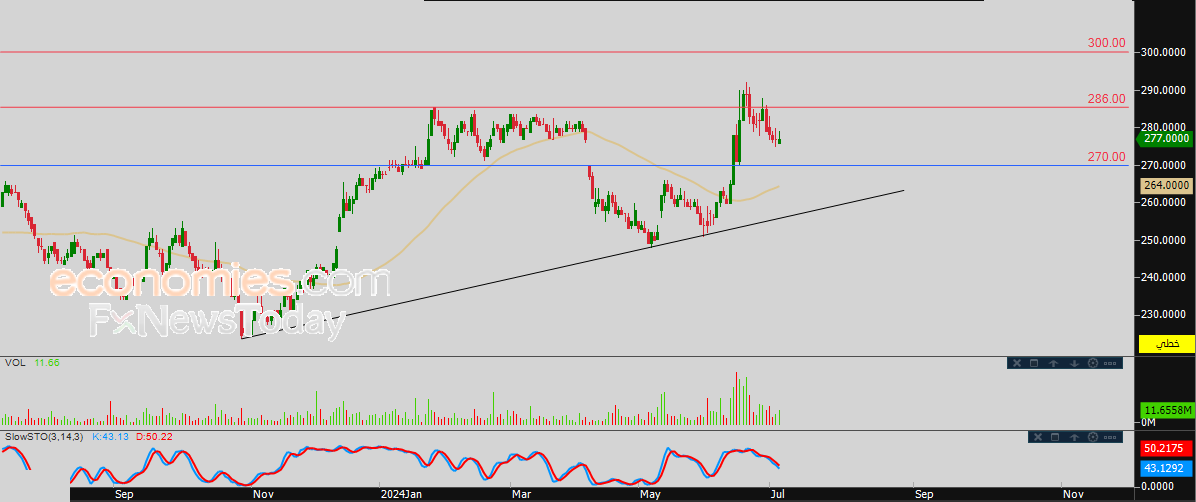Image resolution: width=1196 pixels, height=502 pixels.
Task: Click the 290.0000 price axis label
Action: coord(1164,91)
